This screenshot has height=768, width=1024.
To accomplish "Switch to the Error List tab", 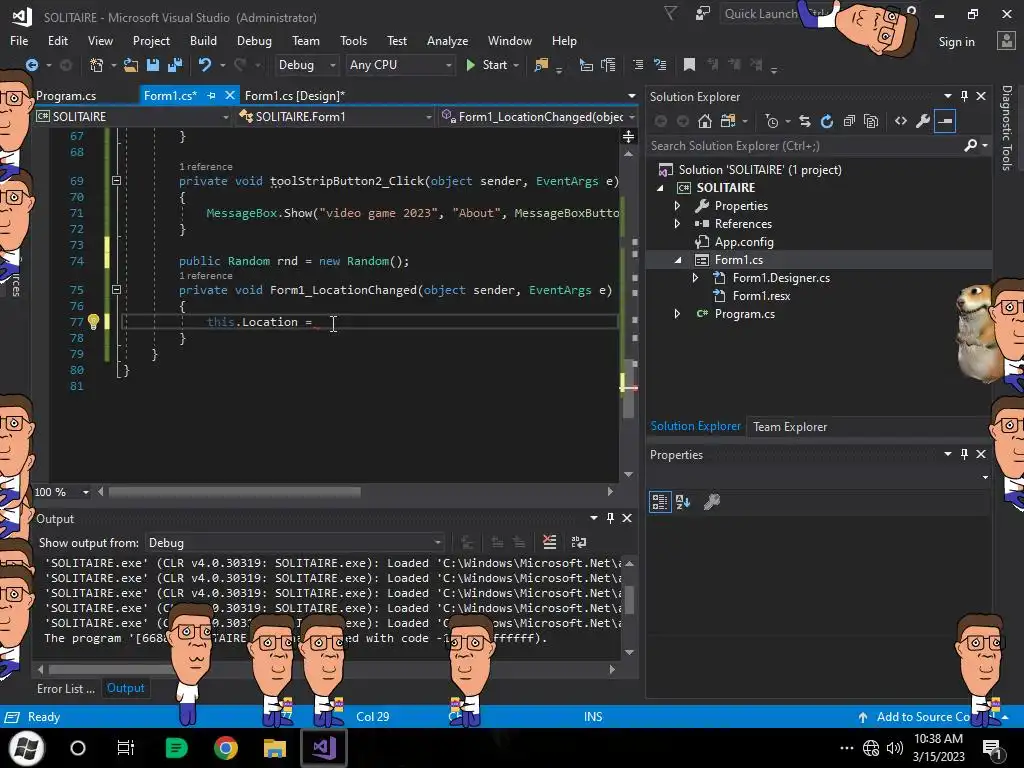I will coord(65,688).
